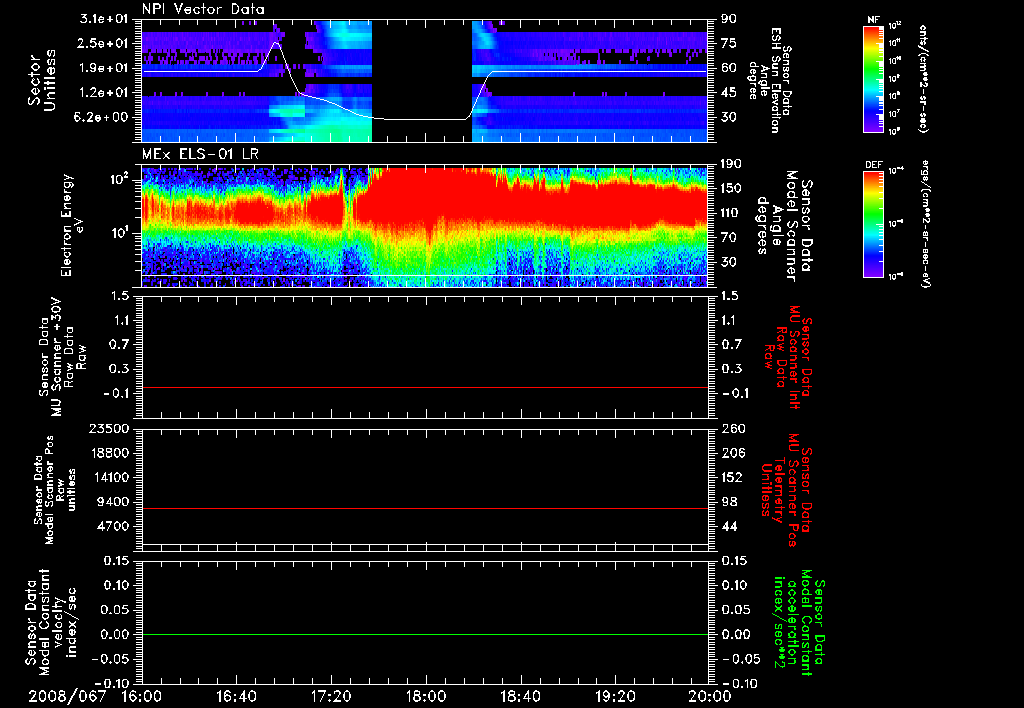Viewport: 1024px width, 708px height.
Task: Click the 10¹ electron energy tick
Action: (121, 233)
